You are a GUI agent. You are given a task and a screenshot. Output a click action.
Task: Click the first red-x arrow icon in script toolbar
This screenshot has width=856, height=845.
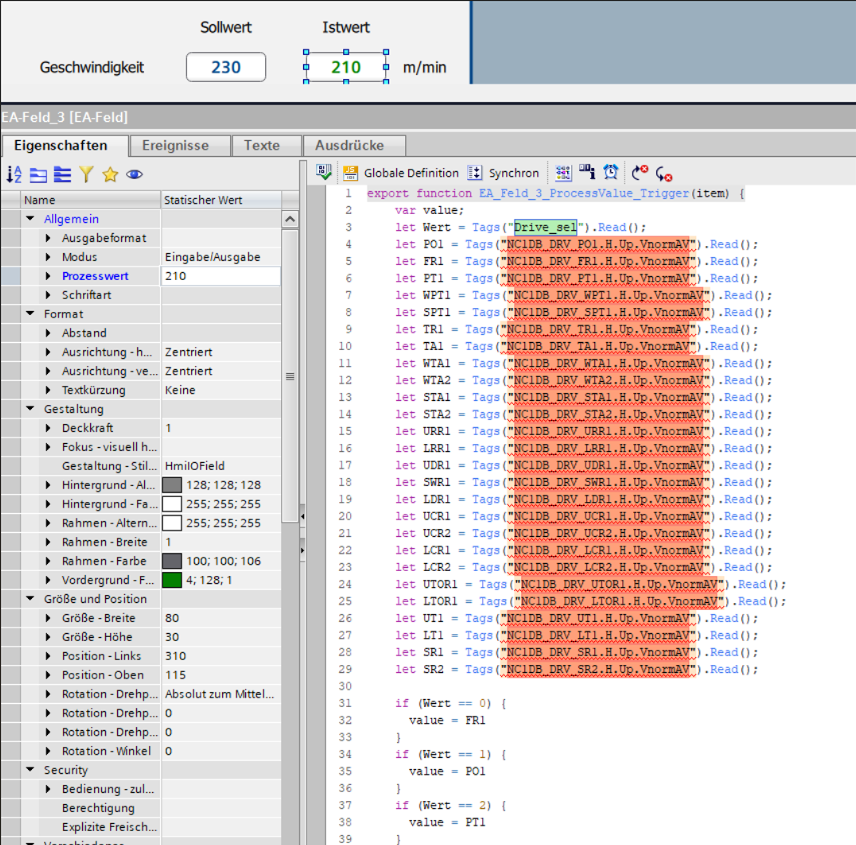pos(639,172)
